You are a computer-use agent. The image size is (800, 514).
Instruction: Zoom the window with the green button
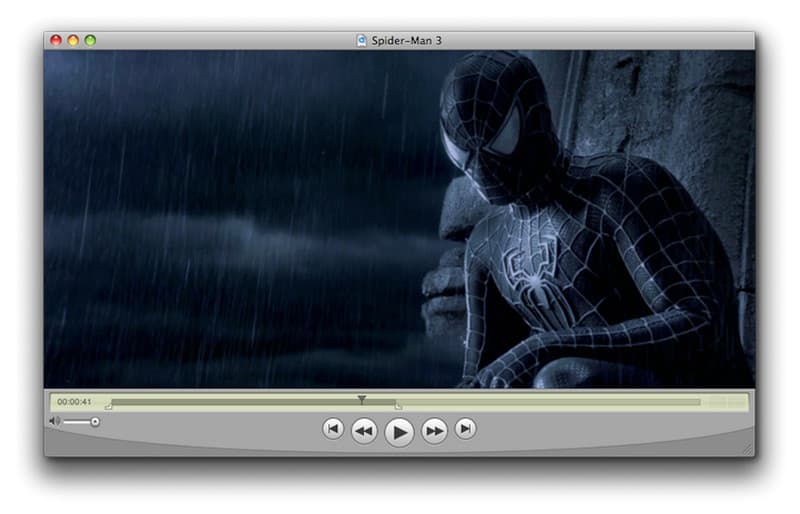click(x=90, y=40)
